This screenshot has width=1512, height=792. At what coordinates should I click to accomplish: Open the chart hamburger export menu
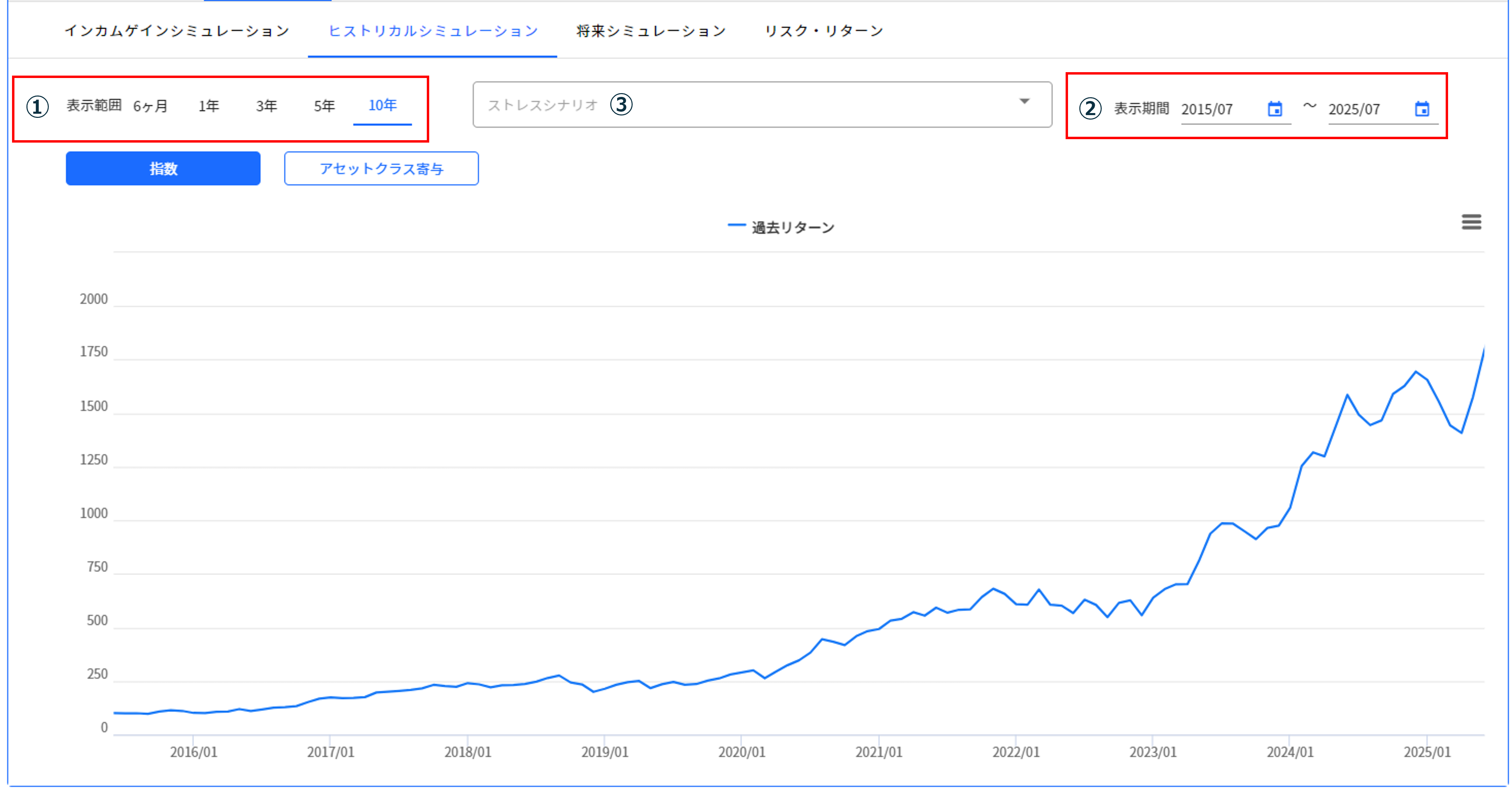coord(1472,222)
